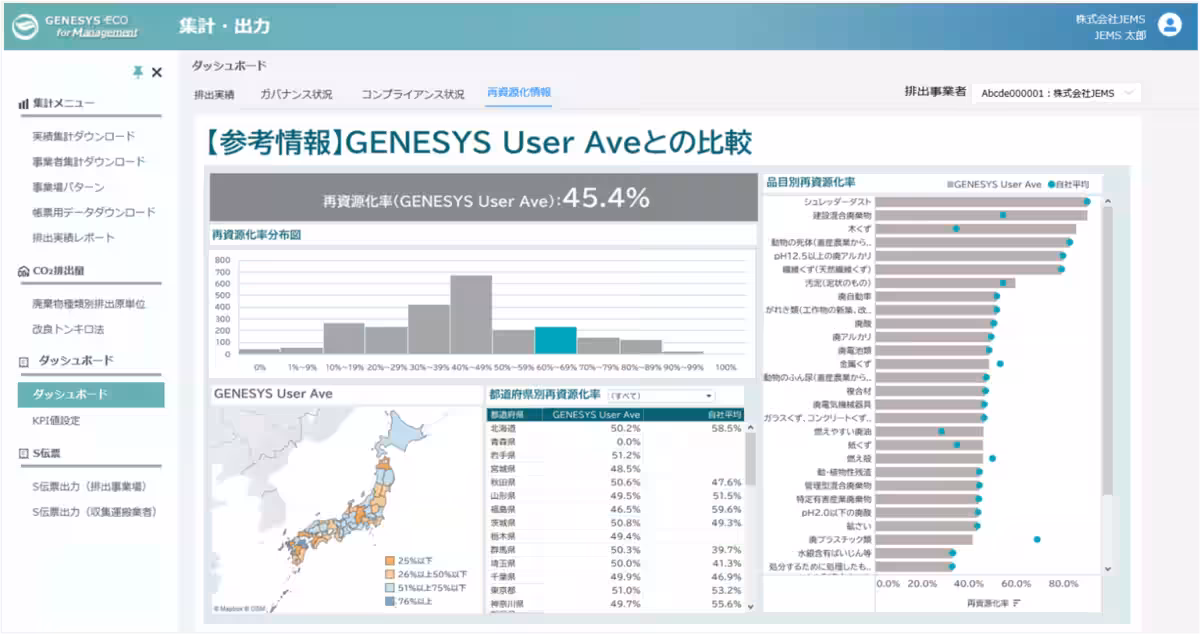This screenshot has height=634, width=1200.
Task: Click the 25%以下 orange legend swatch
Action: (x=390, y=561)
